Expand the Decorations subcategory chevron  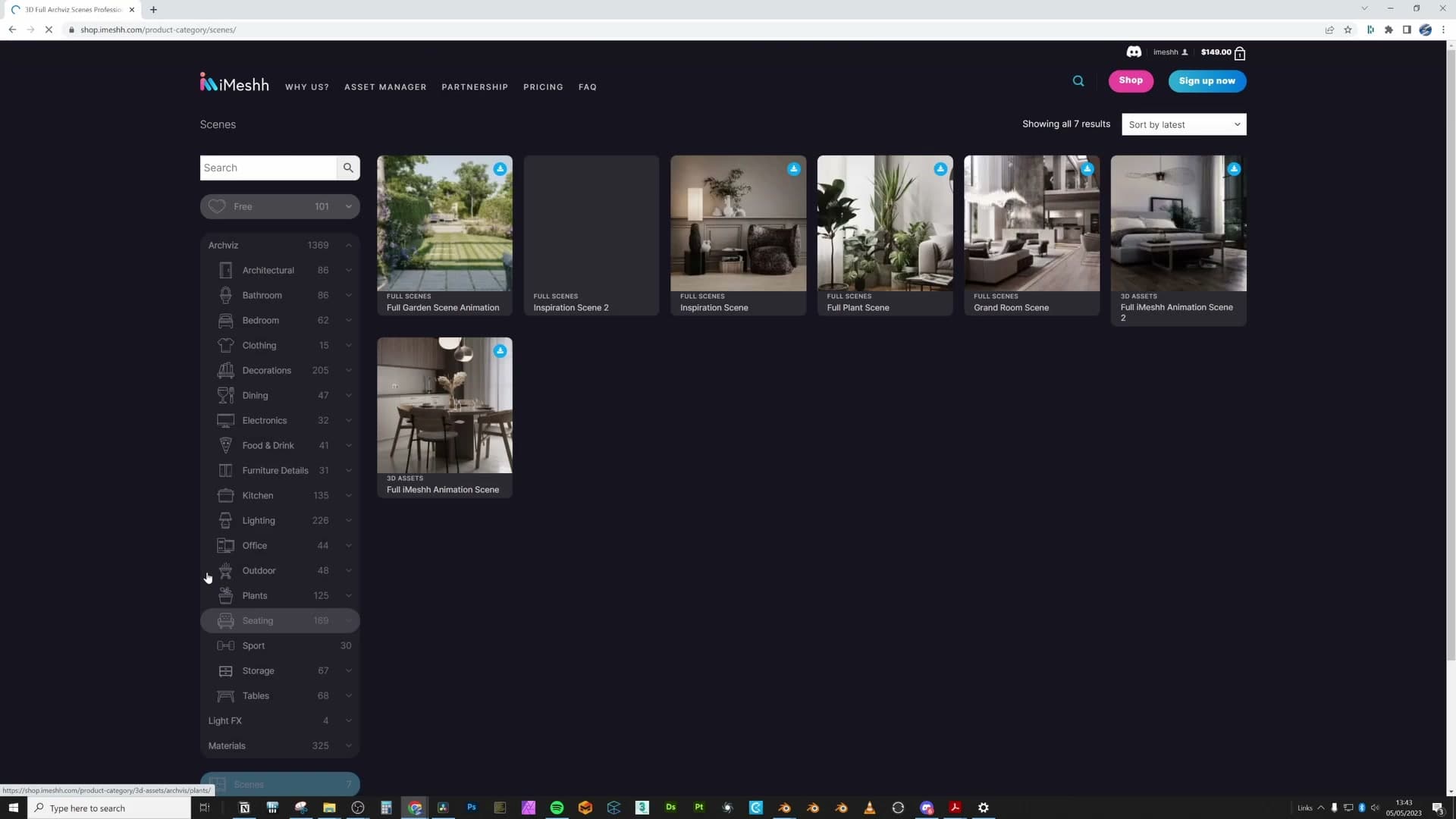click(349, 370)
